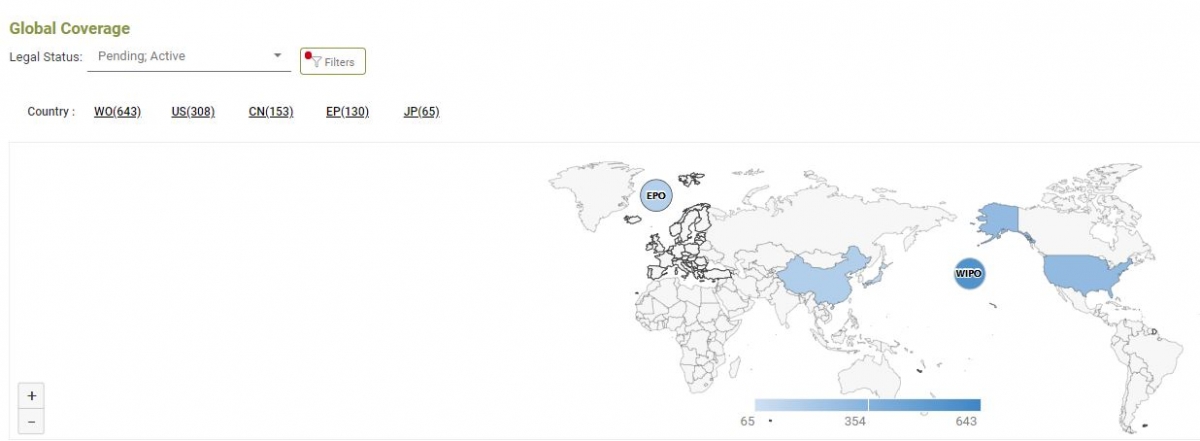Open the WO(643) country link

pos(117,112)
